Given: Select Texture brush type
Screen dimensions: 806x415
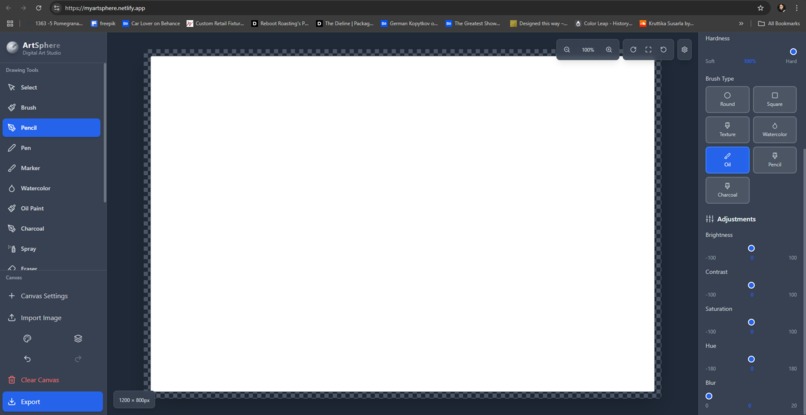Looking at the screenshot, I should 727,130.
